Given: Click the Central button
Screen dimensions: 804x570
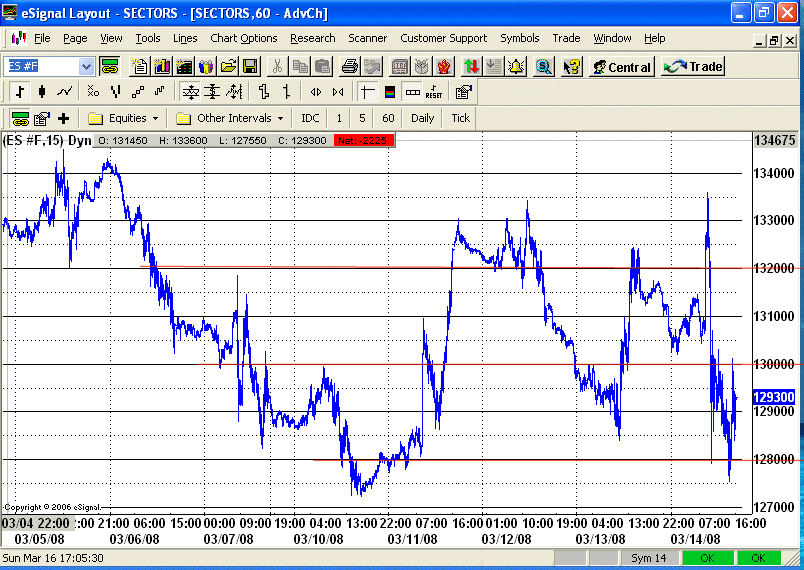Looking at the screenshot, I should coord(622,67).
